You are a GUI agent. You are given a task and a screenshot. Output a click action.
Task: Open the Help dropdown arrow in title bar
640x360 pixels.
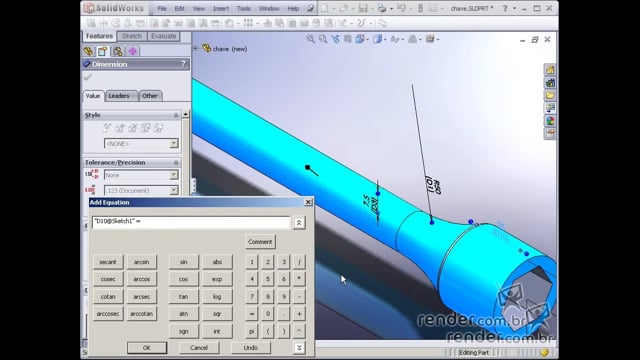coord(515,8)
